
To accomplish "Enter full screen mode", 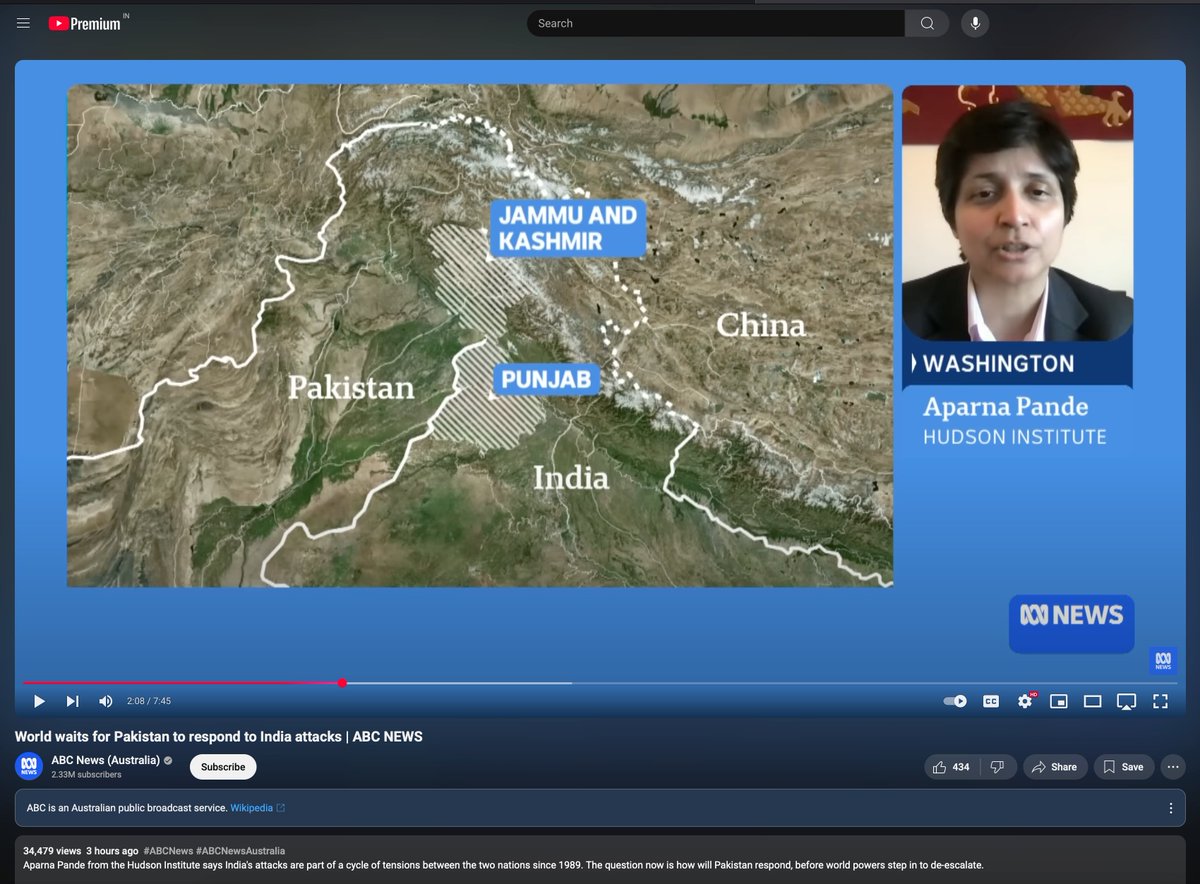I will click(1160, 701).
